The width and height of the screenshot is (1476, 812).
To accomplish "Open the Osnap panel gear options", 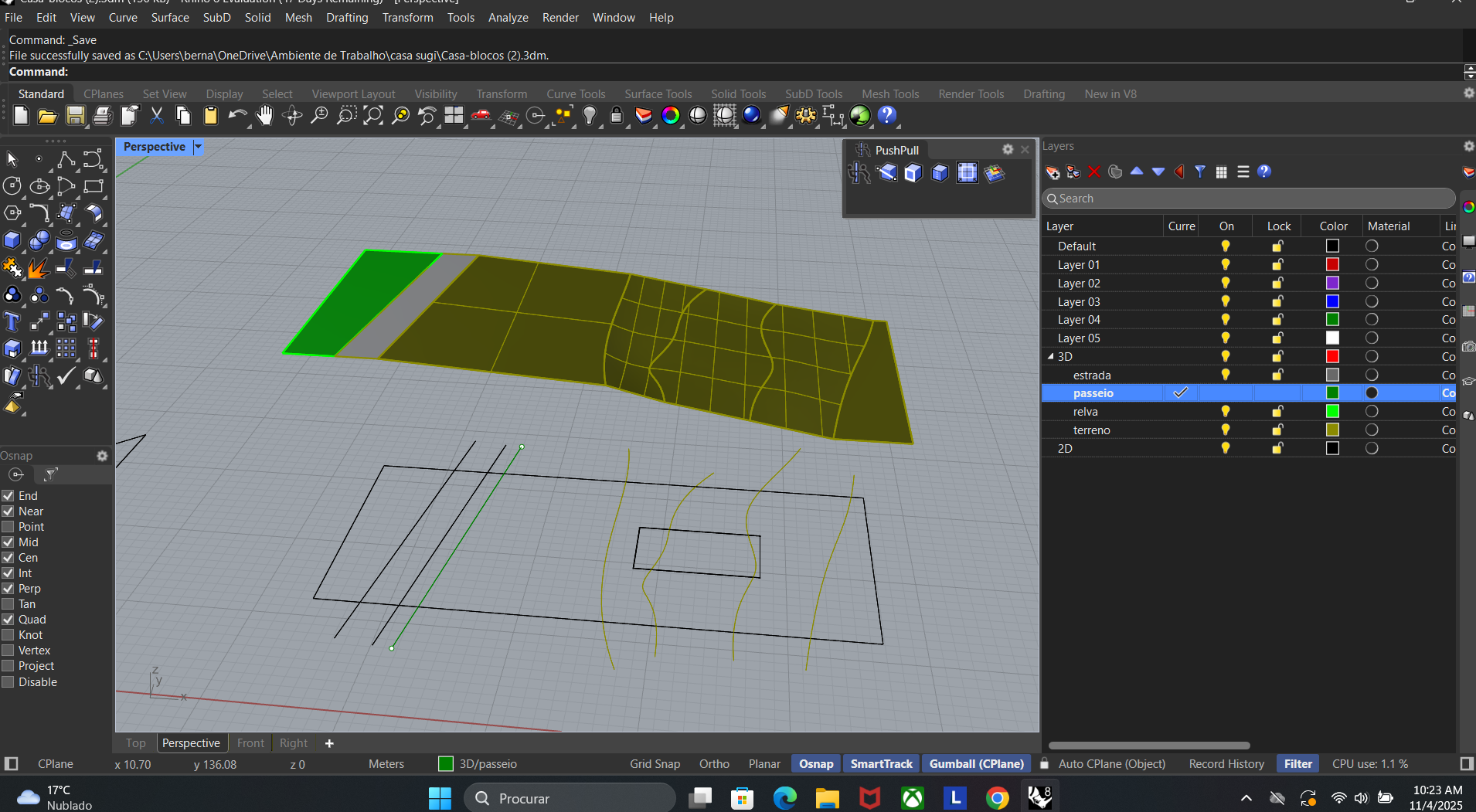I will click(x=102, y=456).
